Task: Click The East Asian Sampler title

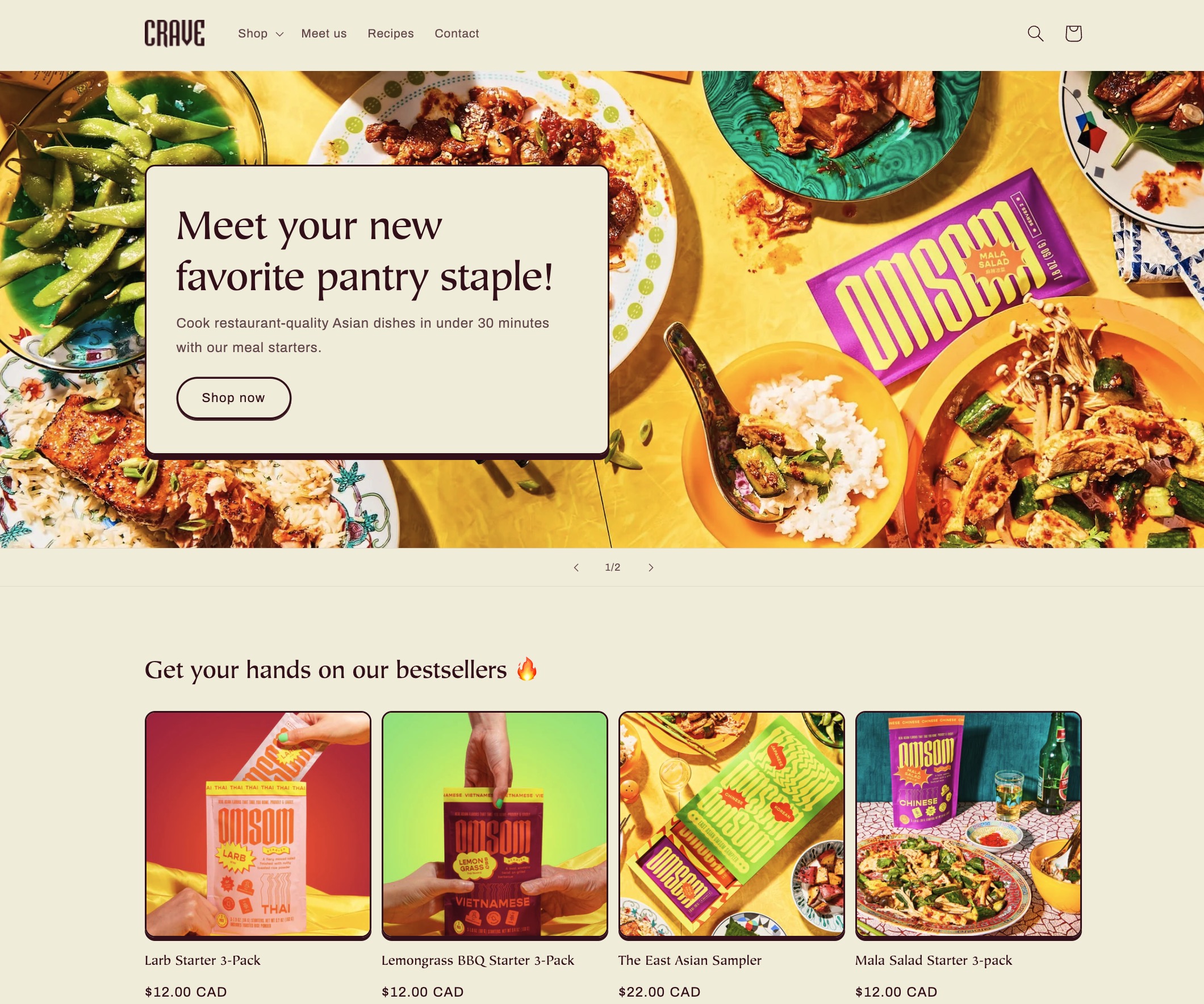Action: pos(689,960)
